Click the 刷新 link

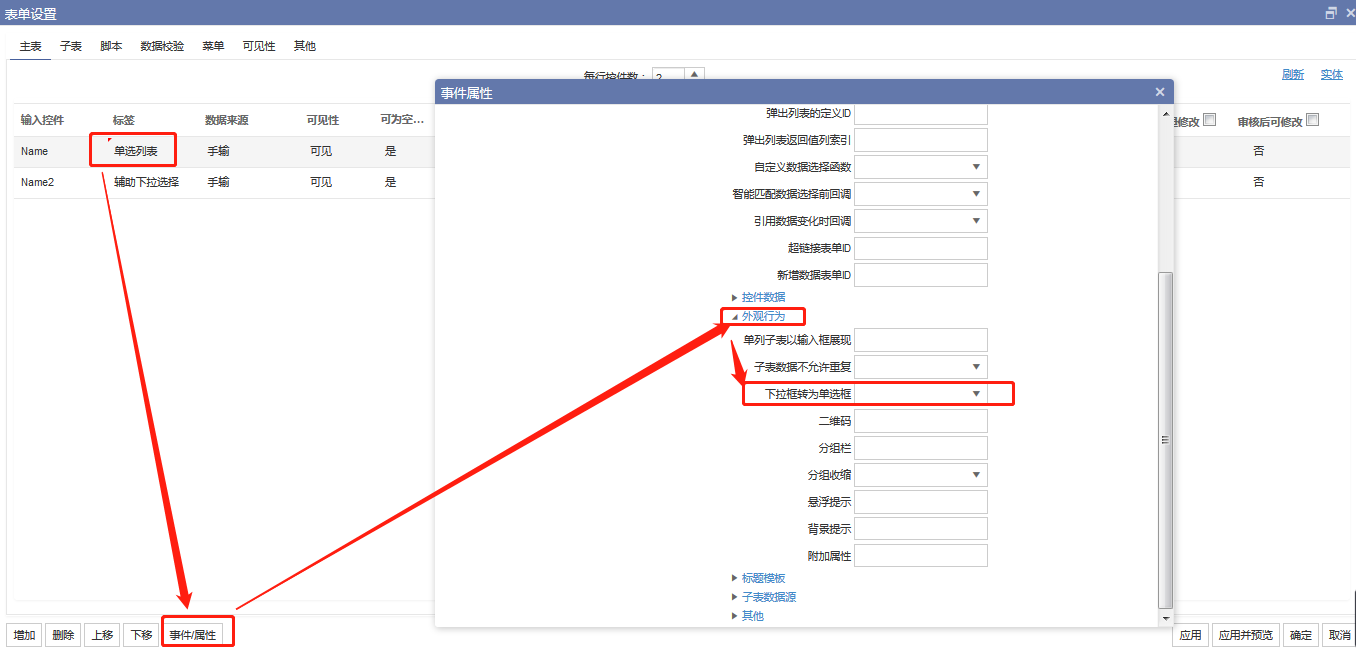pos(1293,75)
